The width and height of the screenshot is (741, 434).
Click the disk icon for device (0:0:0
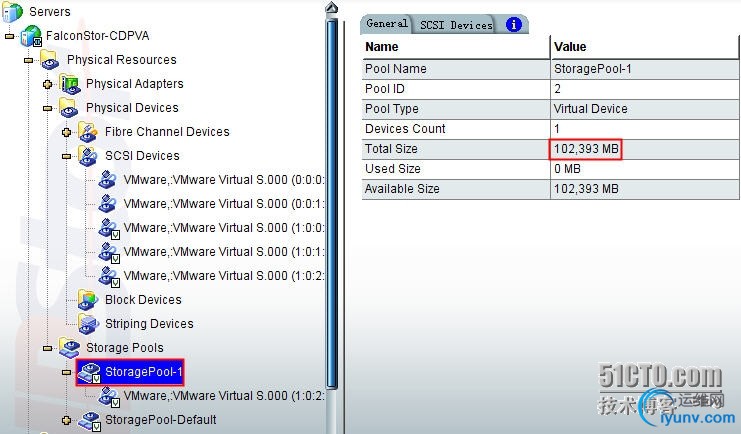[108, 180]
